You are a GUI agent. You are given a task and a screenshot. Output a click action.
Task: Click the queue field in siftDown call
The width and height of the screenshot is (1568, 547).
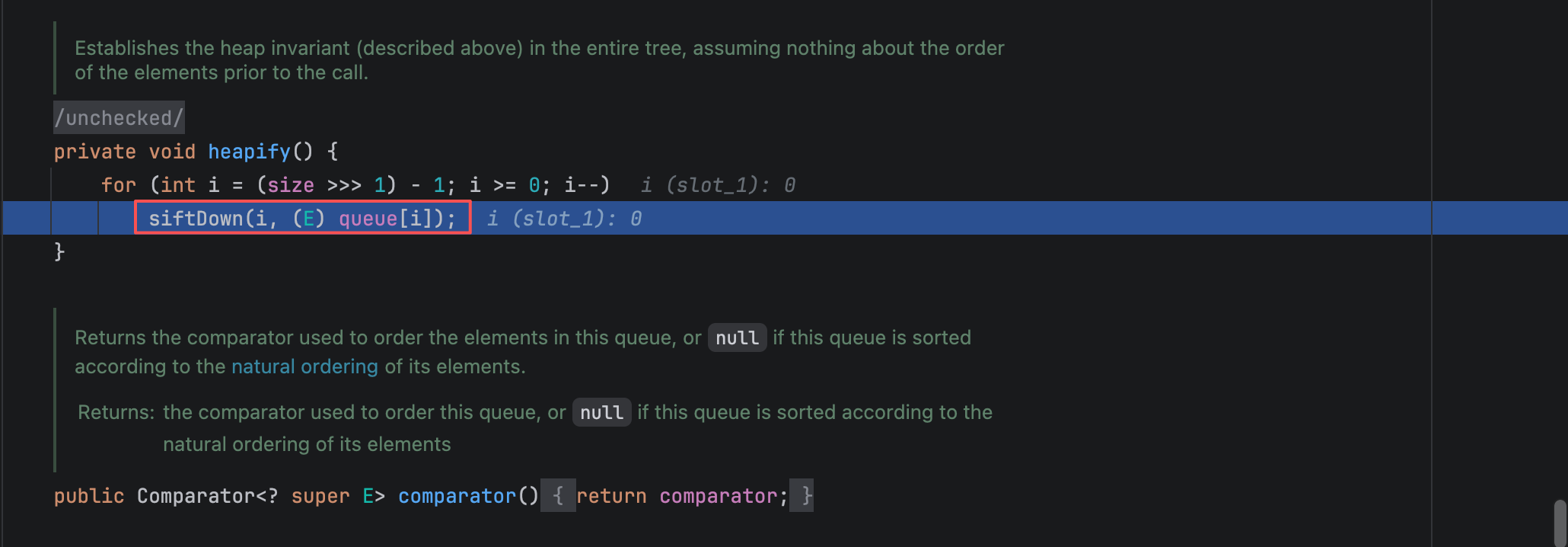[x=368, y=219]
